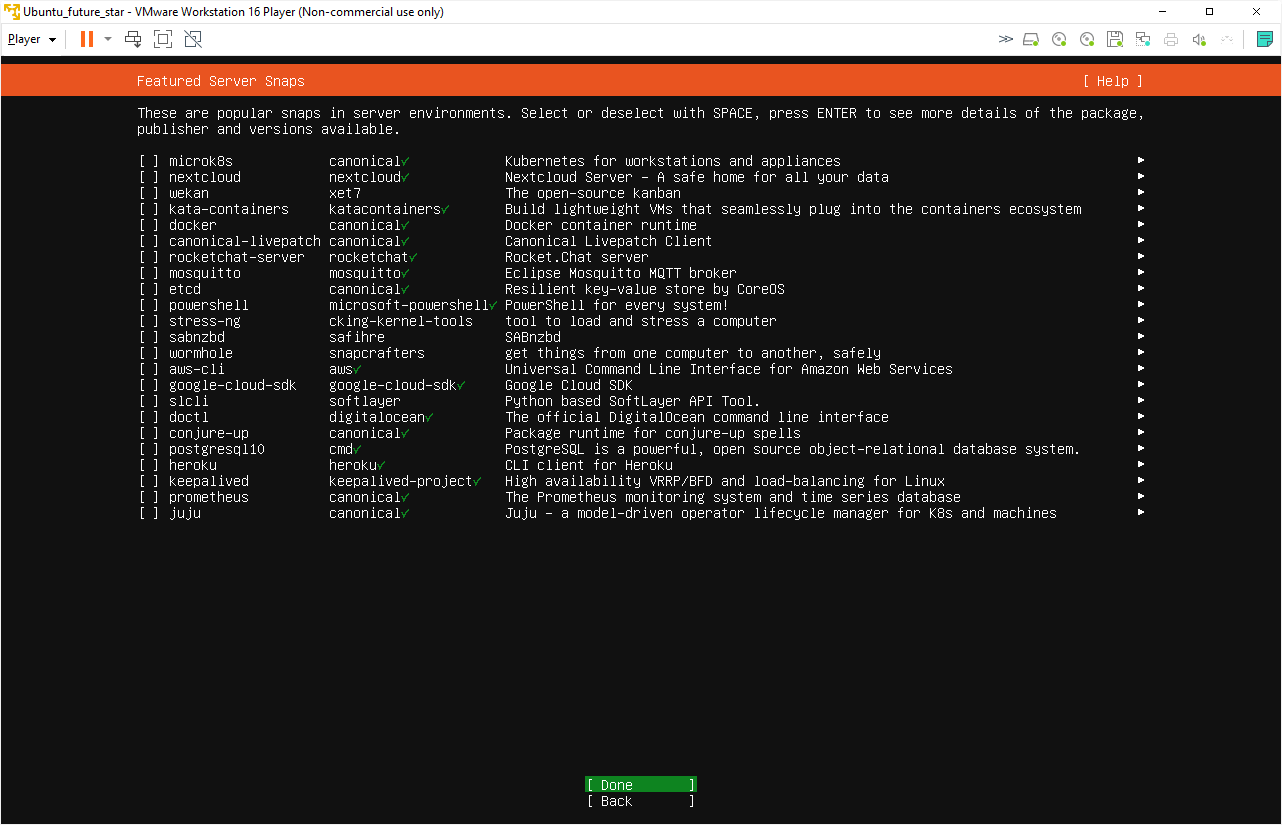The height and width of the screenshot is (825, 1282).
Task: Expand the device toolbar with the double chevron
Action: (1005, 39)
